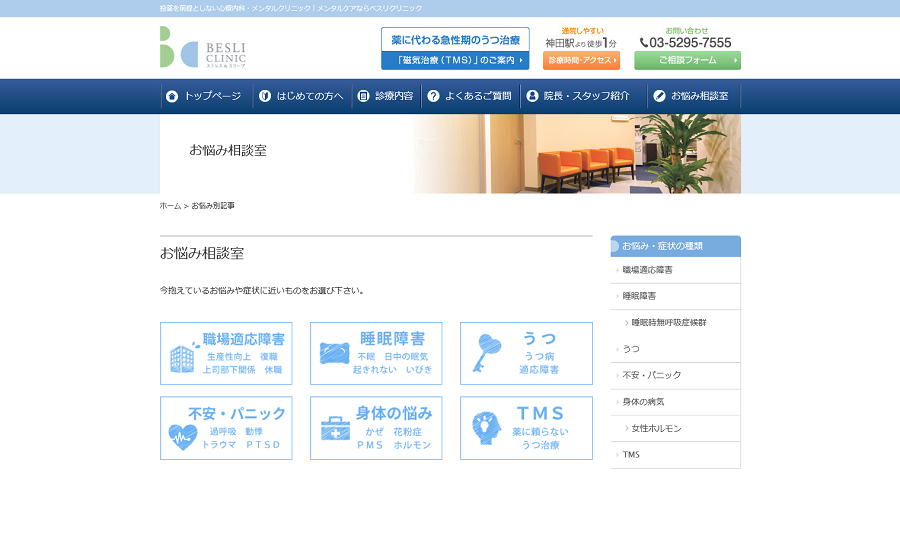The image size is (900, 535).
Task: Open うつ in the sidebar list
Action: (x=676, y=349)
